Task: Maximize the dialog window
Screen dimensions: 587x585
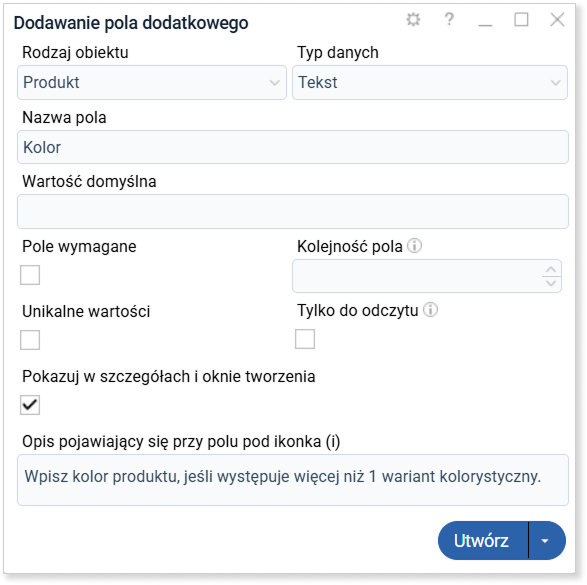Action: (x=521, y=19)
